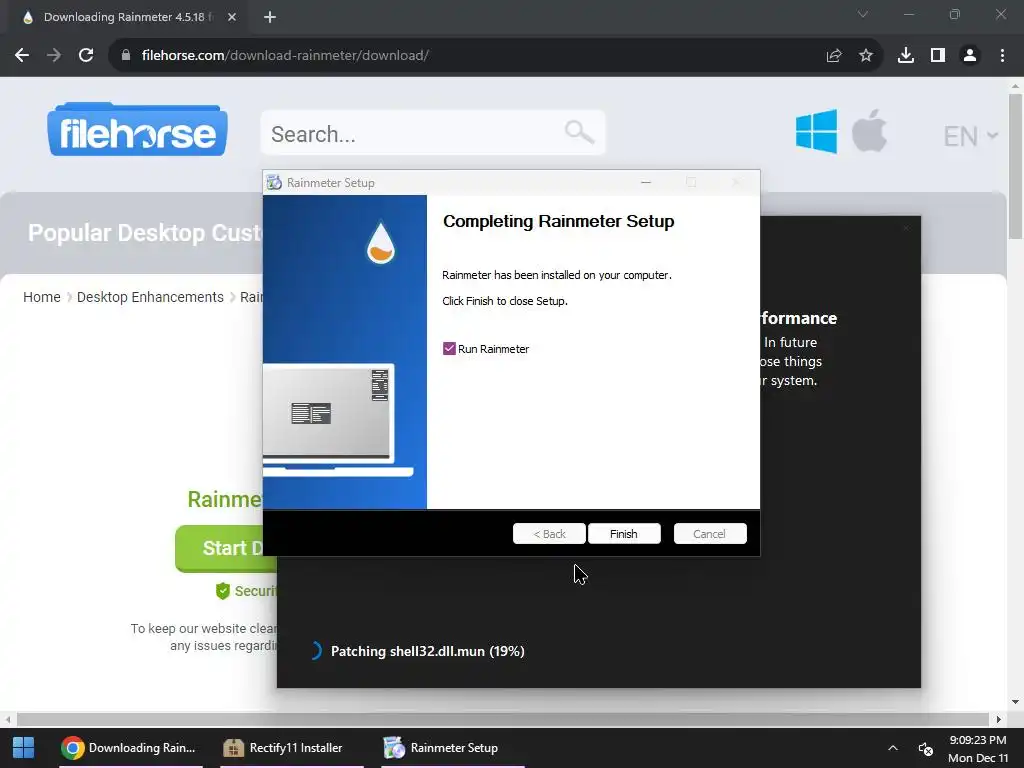The width and height of the screenshot is (1024, 768).
Task: Click the green Start Download button
Action: (226, 549)
